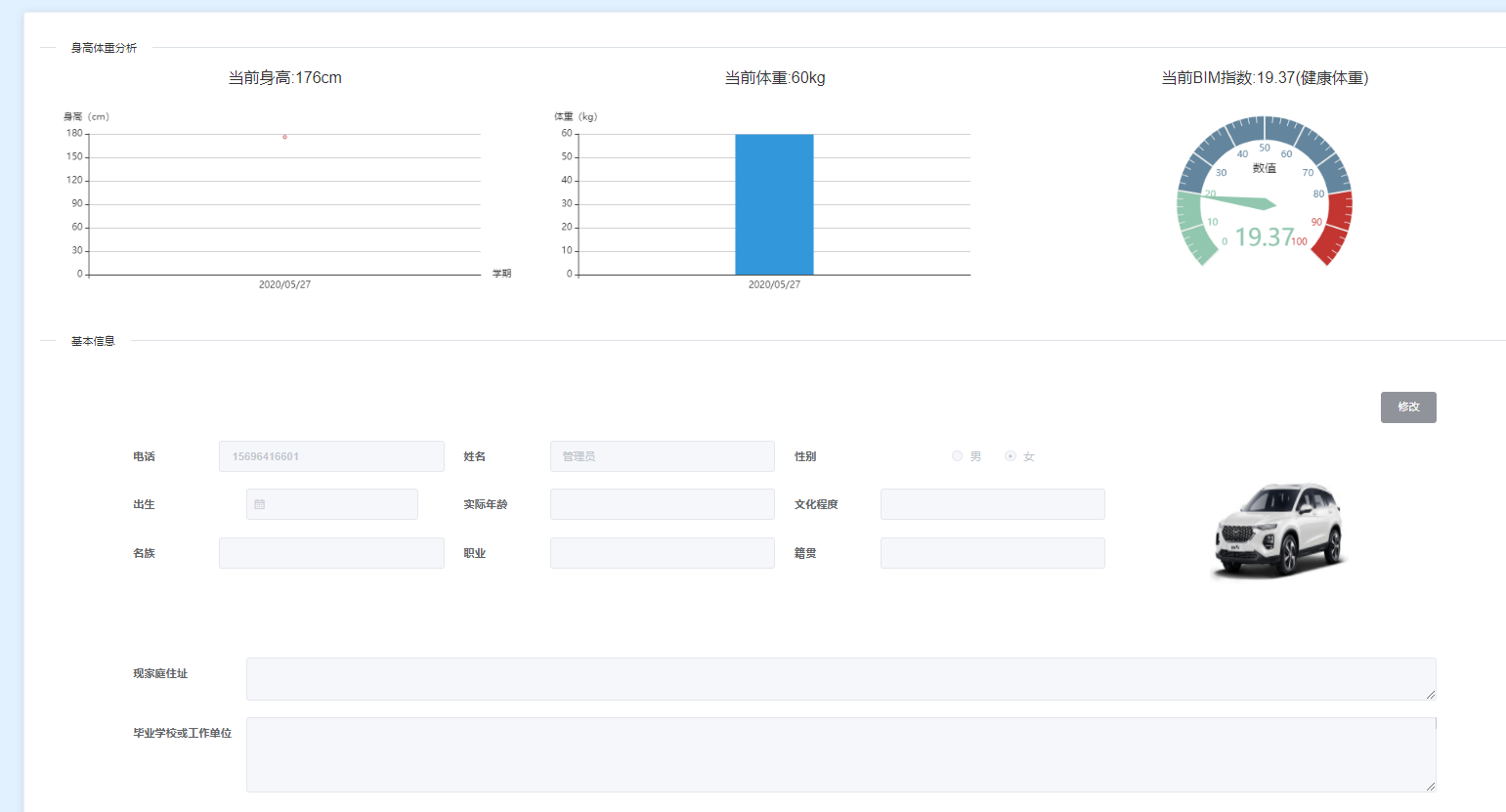The image size is (1506, 812).
Task: Click the white SUV avatar image
Action: (1279, 531)
